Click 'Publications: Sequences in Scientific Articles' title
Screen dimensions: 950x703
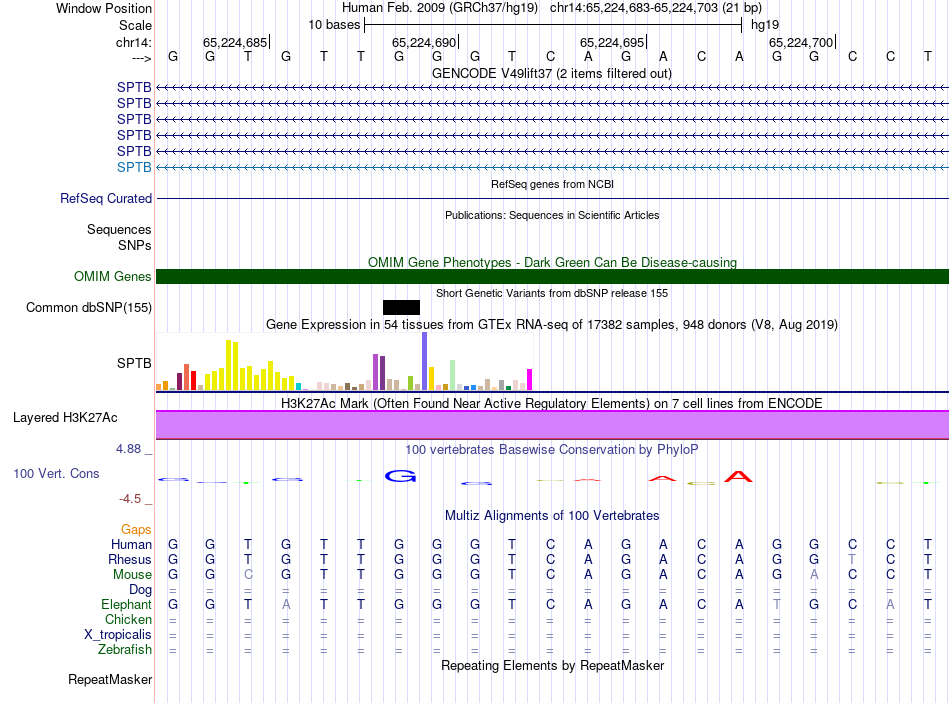point(552,215)
